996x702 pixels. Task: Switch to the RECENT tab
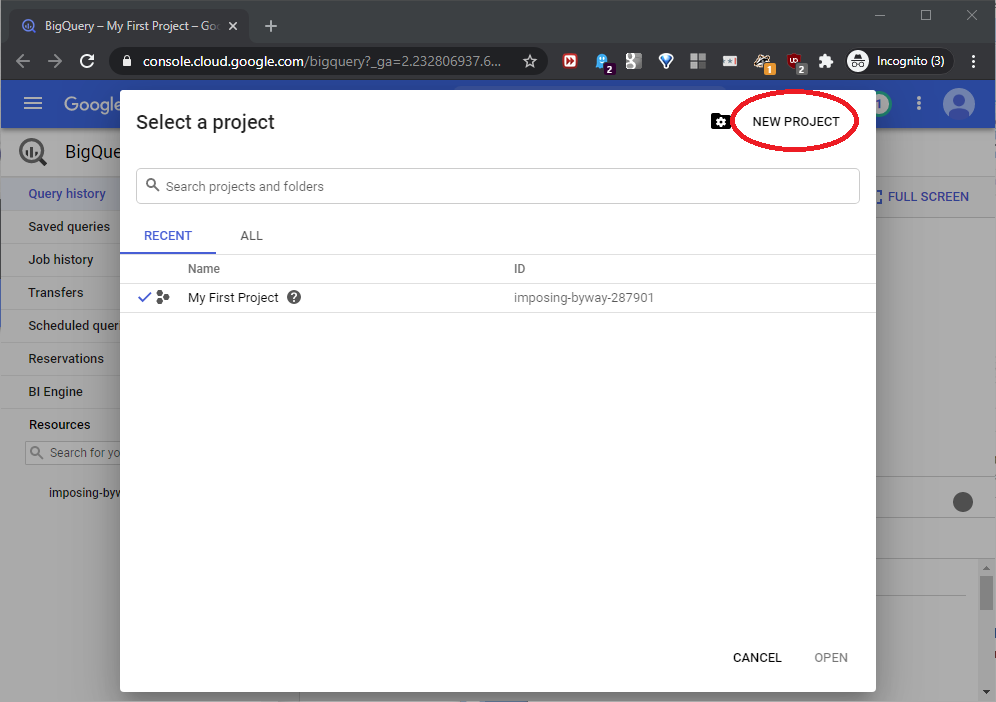[x=168, y=236]
